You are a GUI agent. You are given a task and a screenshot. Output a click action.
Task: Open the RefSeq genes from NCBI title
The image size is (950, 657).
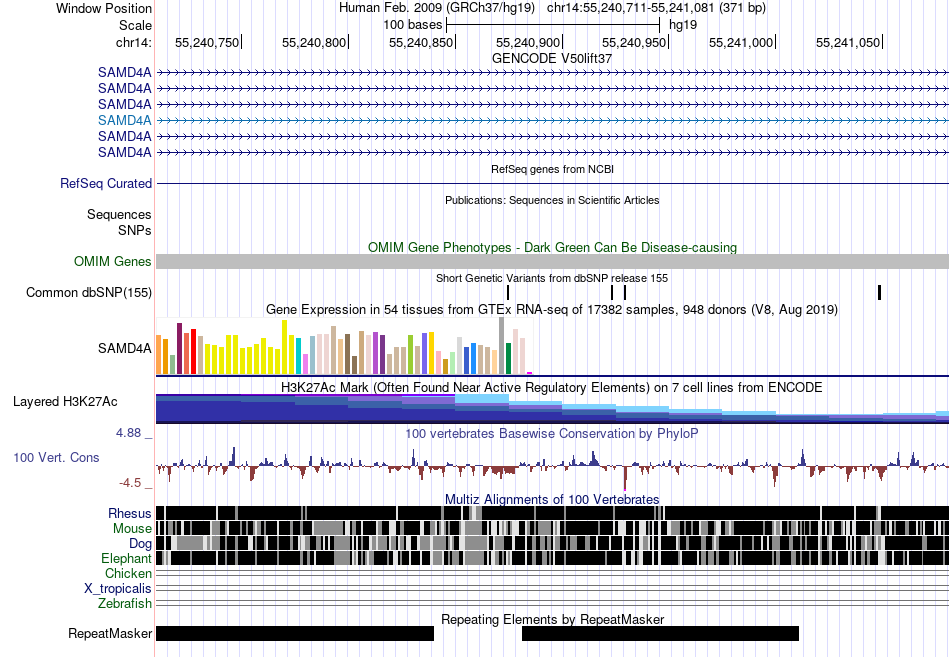tap(552, 169)
